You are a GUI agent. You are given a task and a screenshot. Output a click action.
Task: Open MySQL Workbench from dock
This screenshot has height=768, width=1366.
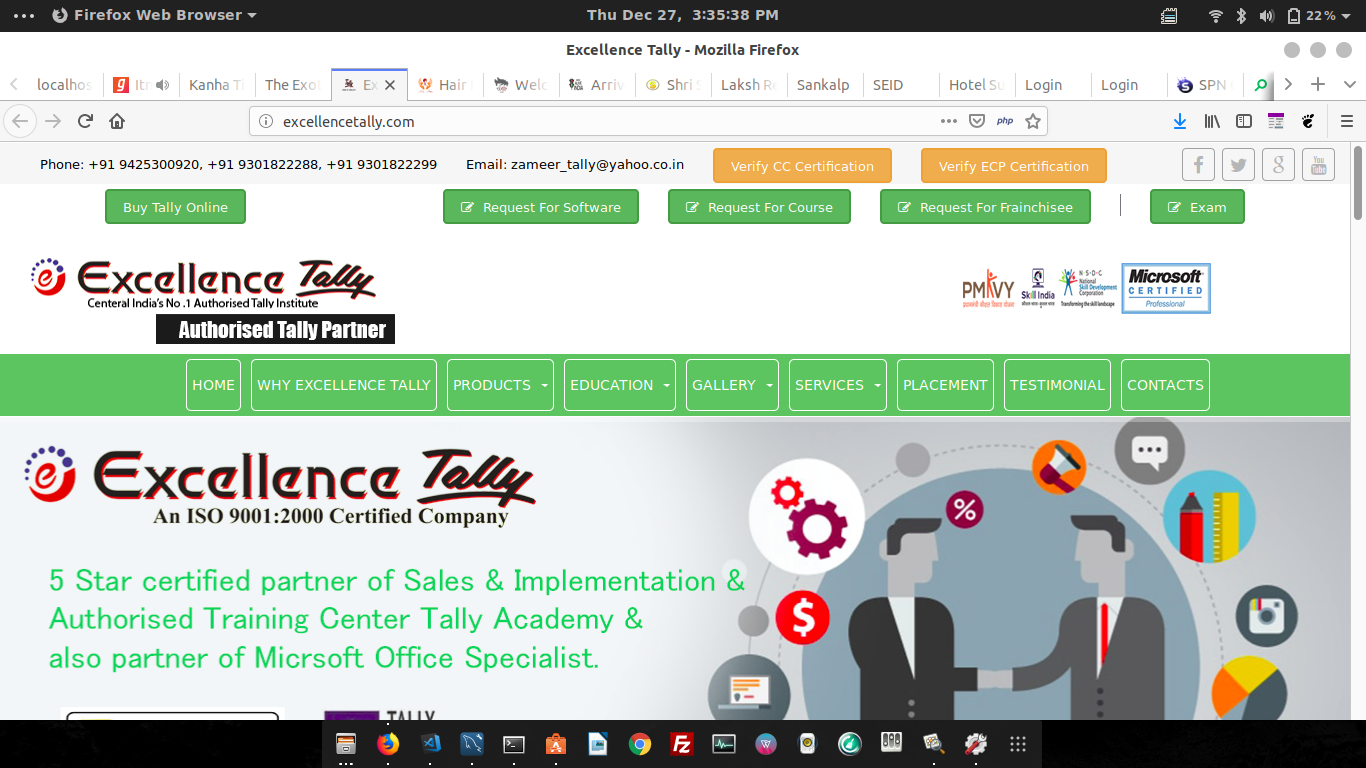pos(472,744)
